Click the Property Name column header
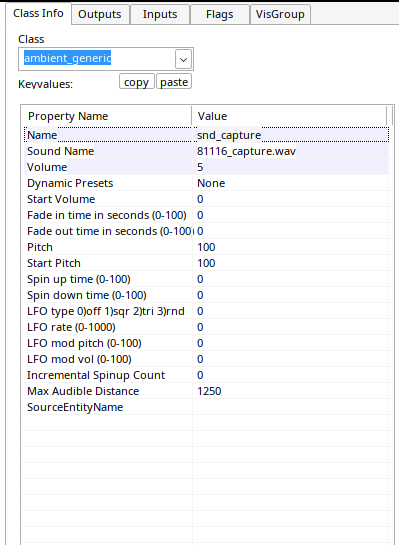 tap(107, 116)
